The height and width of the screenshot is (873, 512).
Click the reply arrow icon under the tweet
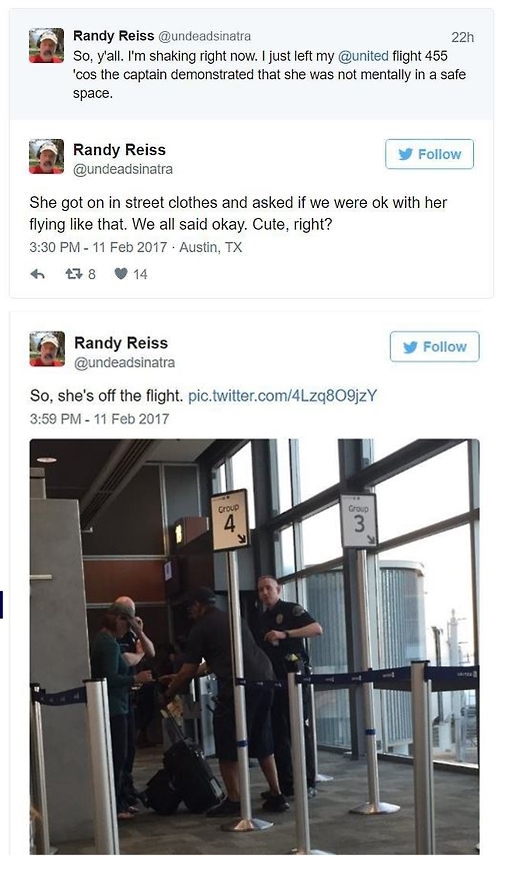(x=37, y=274)
